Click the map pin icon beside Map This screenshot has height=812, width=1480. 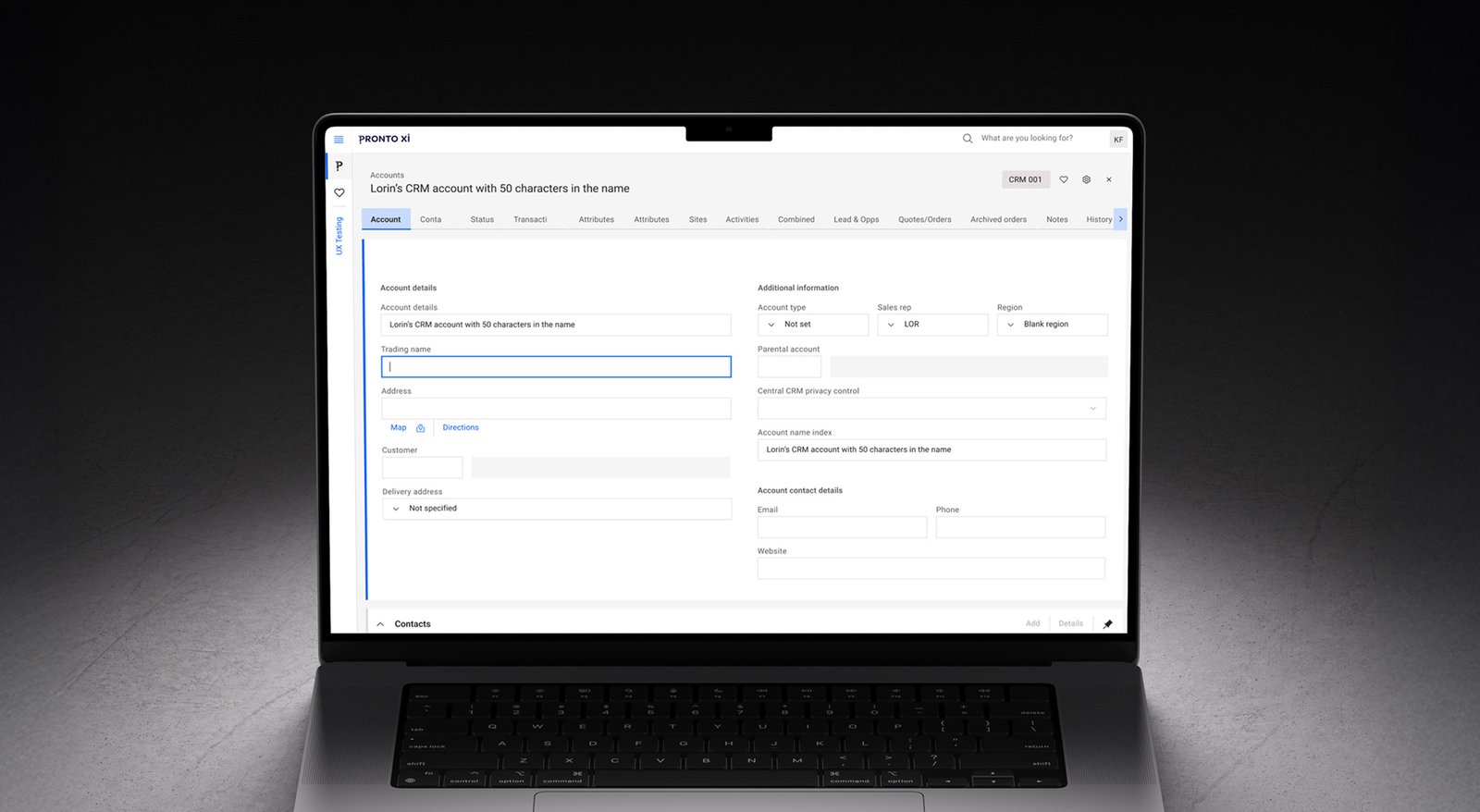click(420, 428)
